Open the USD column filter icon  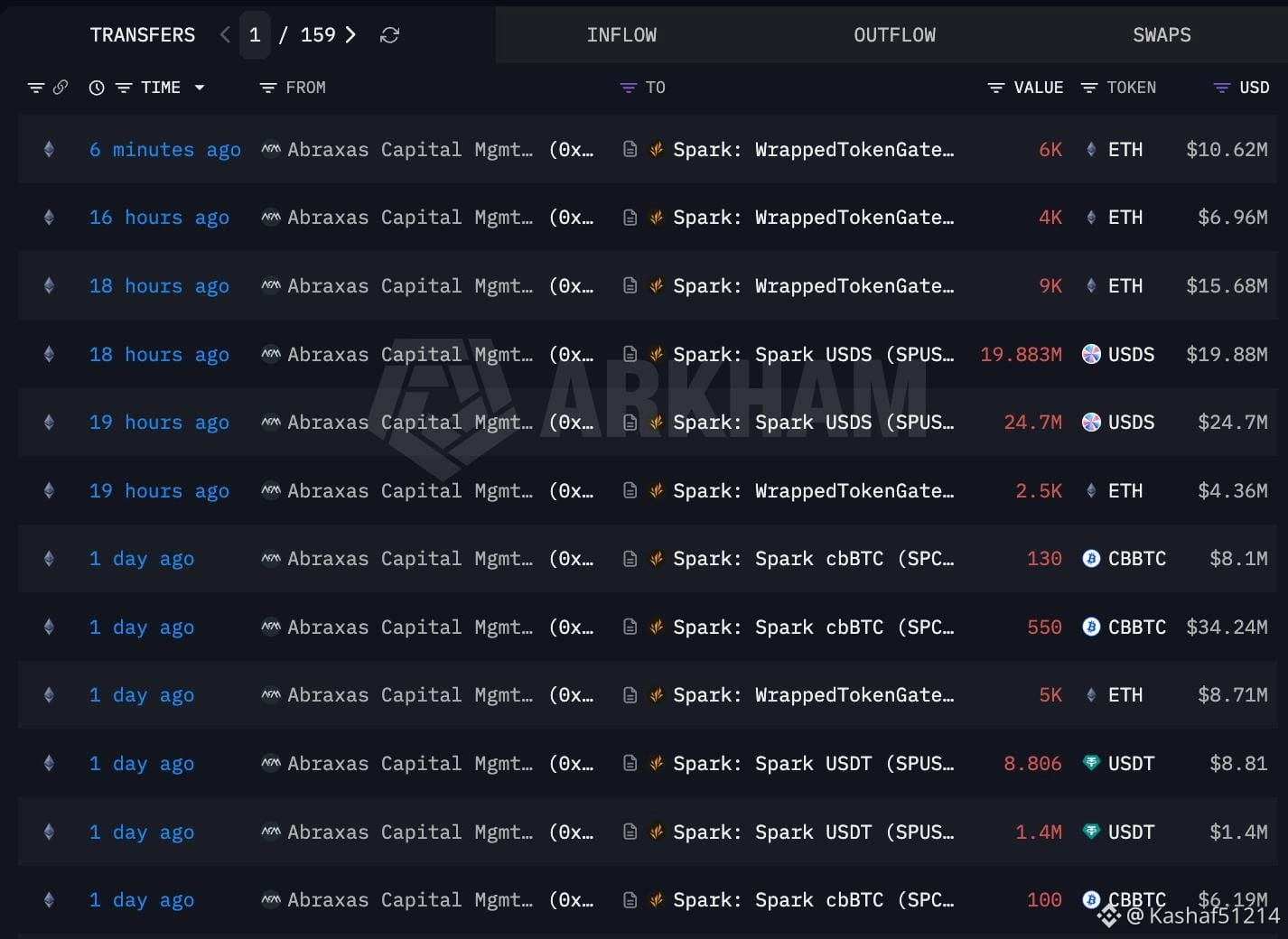click(x=1222, y=88)
